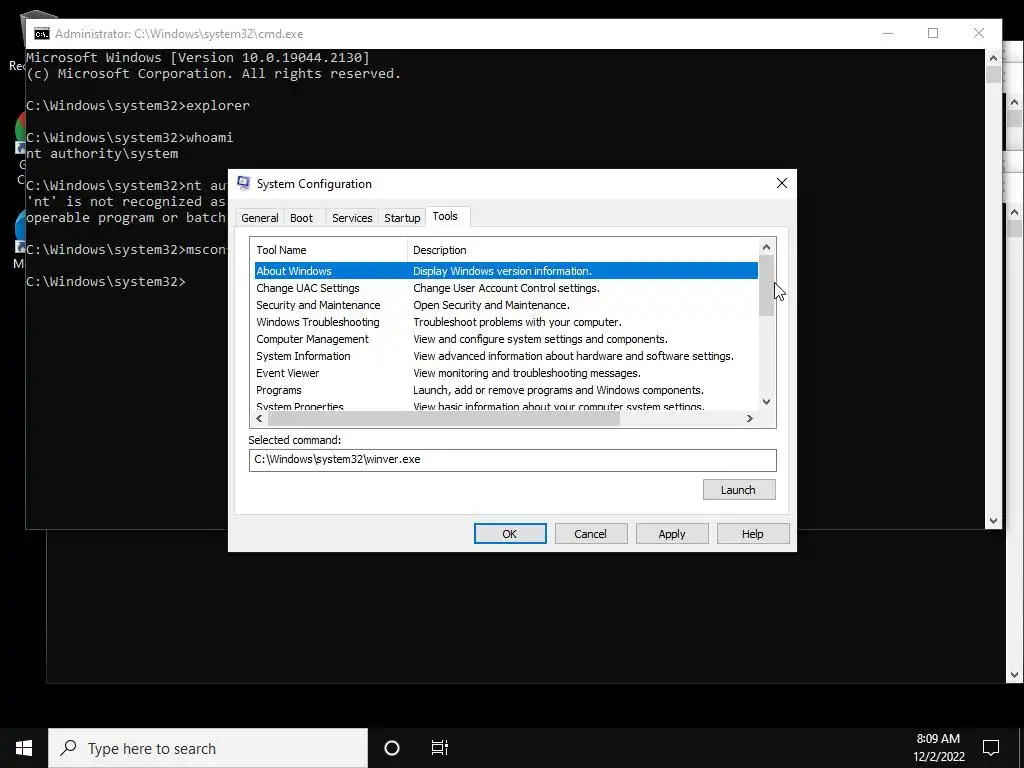Open Help in System Configuration
The height and width of the screenshot is (768, 1024).
click(753, 534)
